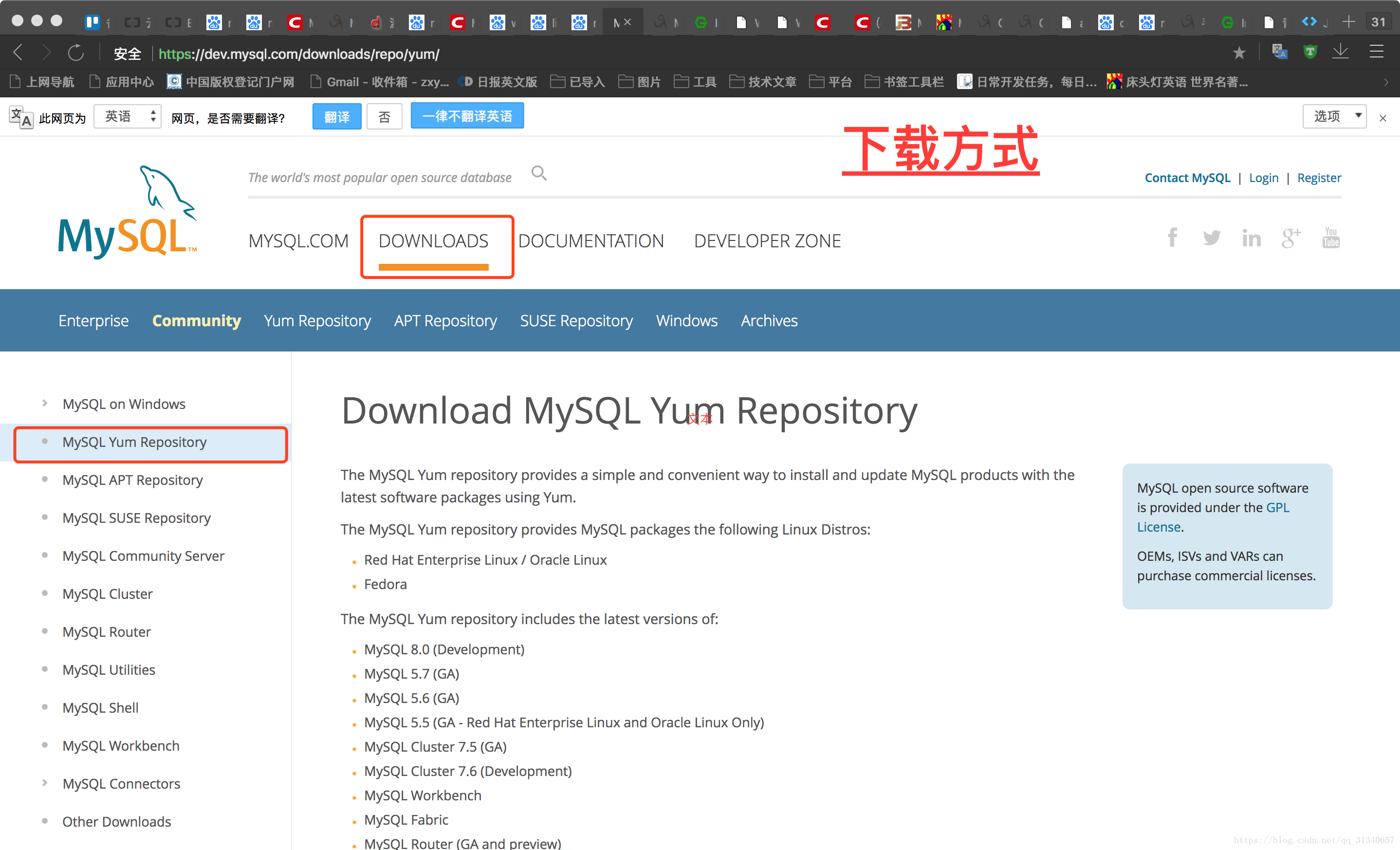The image size is (1400, 850).
Task: Open the 选项 options dropdown
Action: 1334,116
